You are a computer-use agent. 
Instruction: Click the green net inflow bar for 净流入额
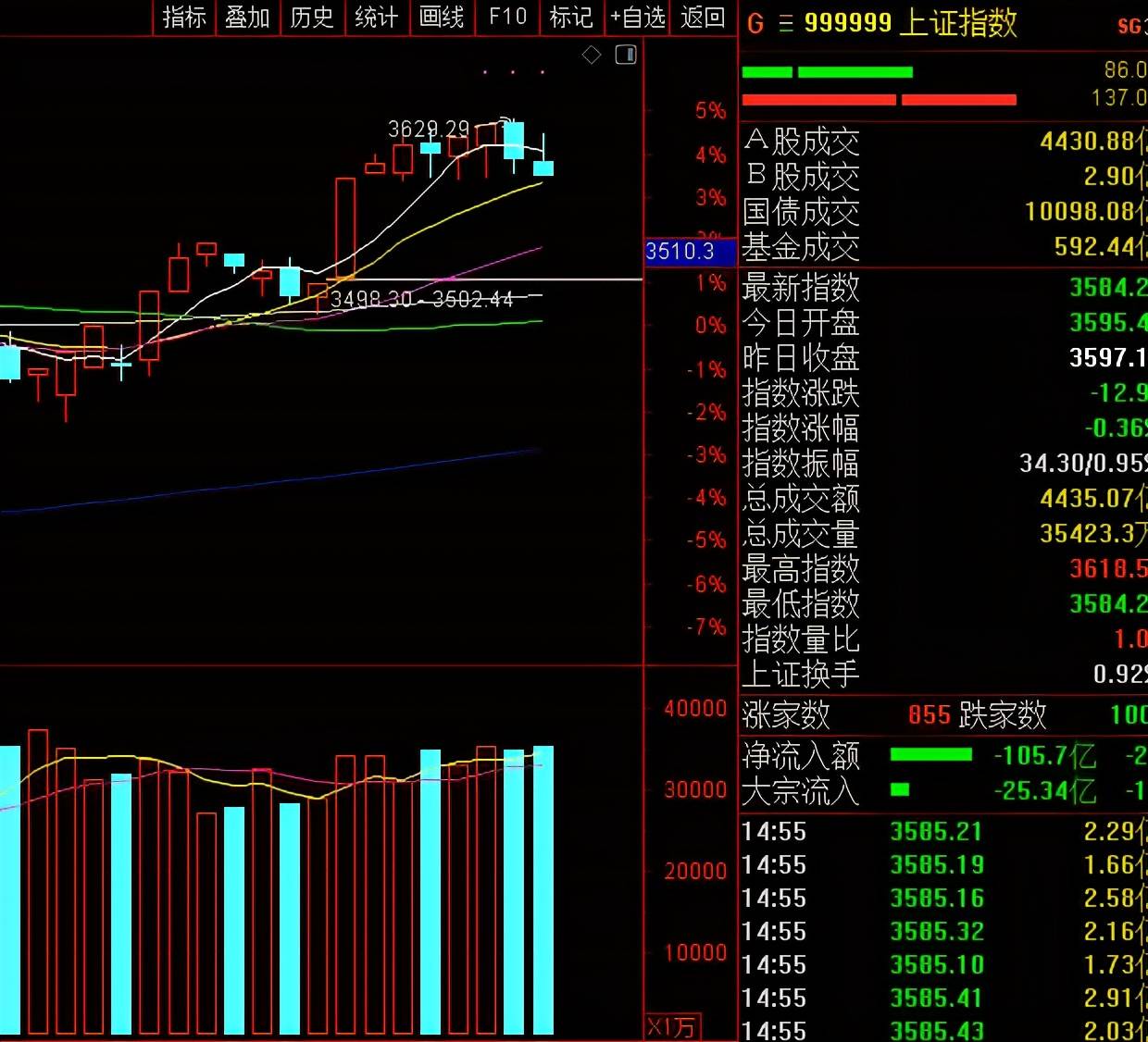point(930,755)
